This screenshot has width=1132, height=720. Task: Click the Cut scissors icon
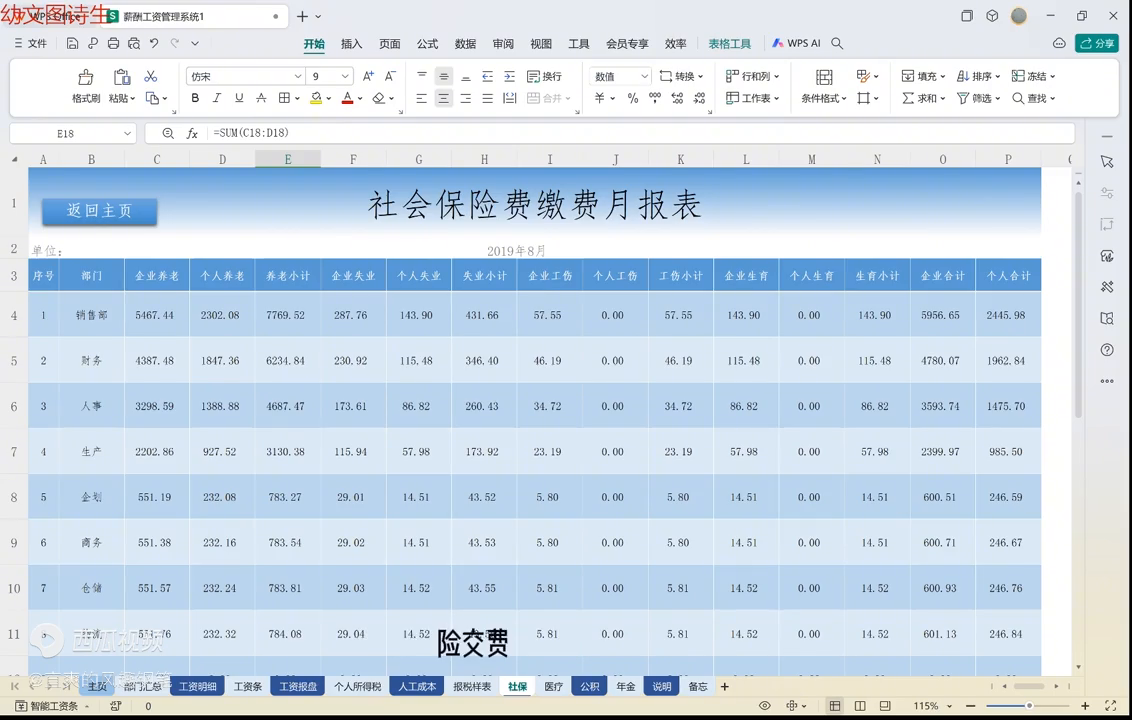(x=151, y=76)
